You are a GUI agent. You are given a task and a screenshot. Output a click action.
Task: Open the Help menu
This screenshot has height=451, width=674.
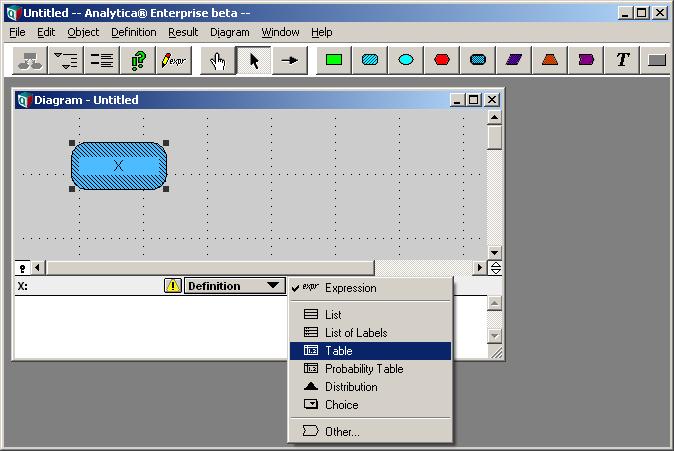click(322, 32)
